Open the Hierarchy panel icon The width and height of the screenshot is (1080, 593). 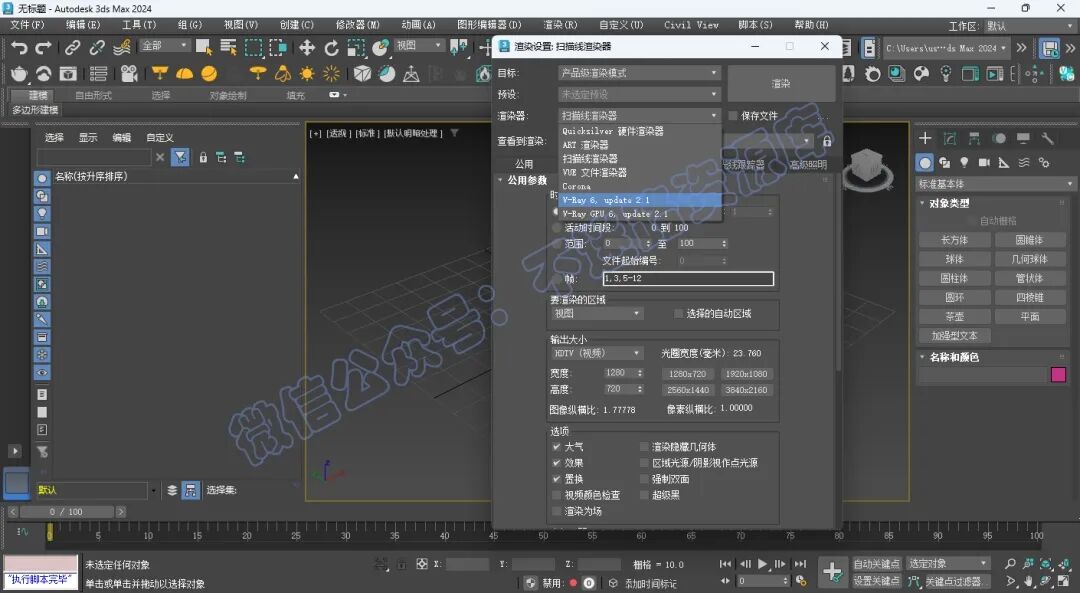(x=974, y=138)
